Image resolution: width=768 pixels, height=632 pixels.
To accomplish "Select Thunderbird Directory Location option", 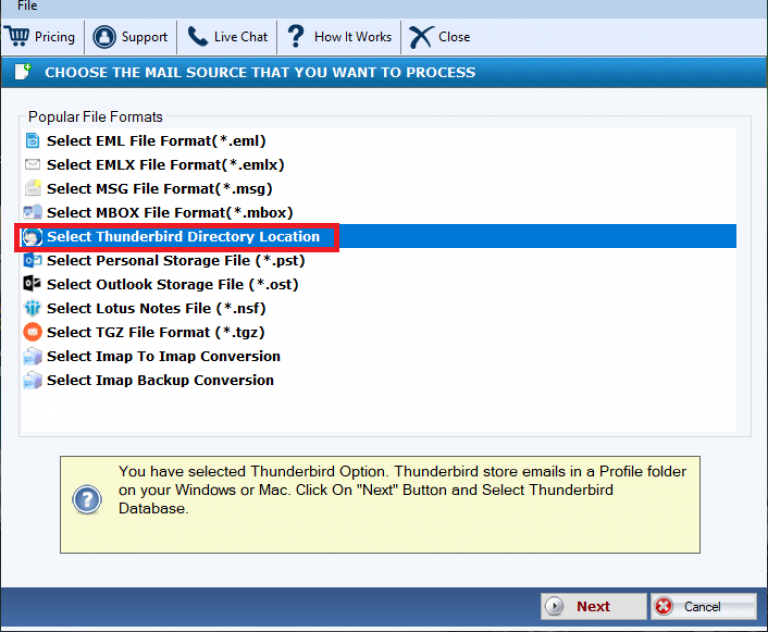I will tap(183, 237).
